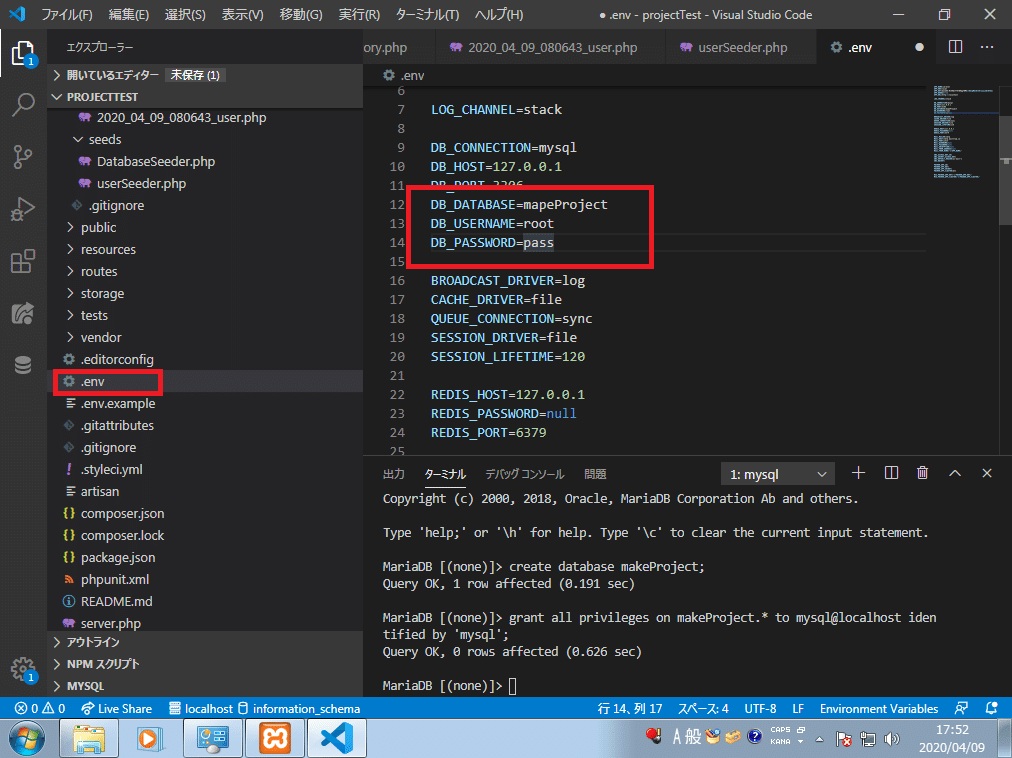Click the editor vertical scrollbar
This screenshot has width=1012, height=758.
[1005, 170]
